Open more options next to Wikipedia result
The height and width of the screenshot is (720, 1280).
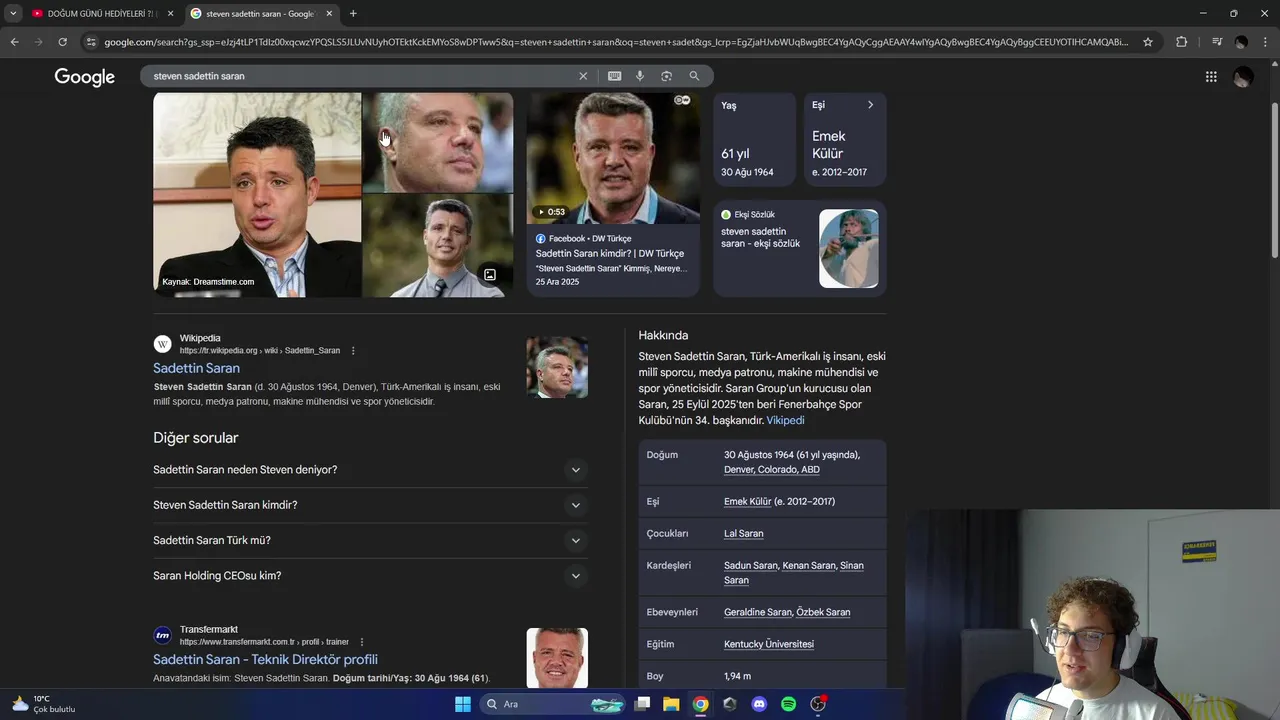[x=353, y=351]
